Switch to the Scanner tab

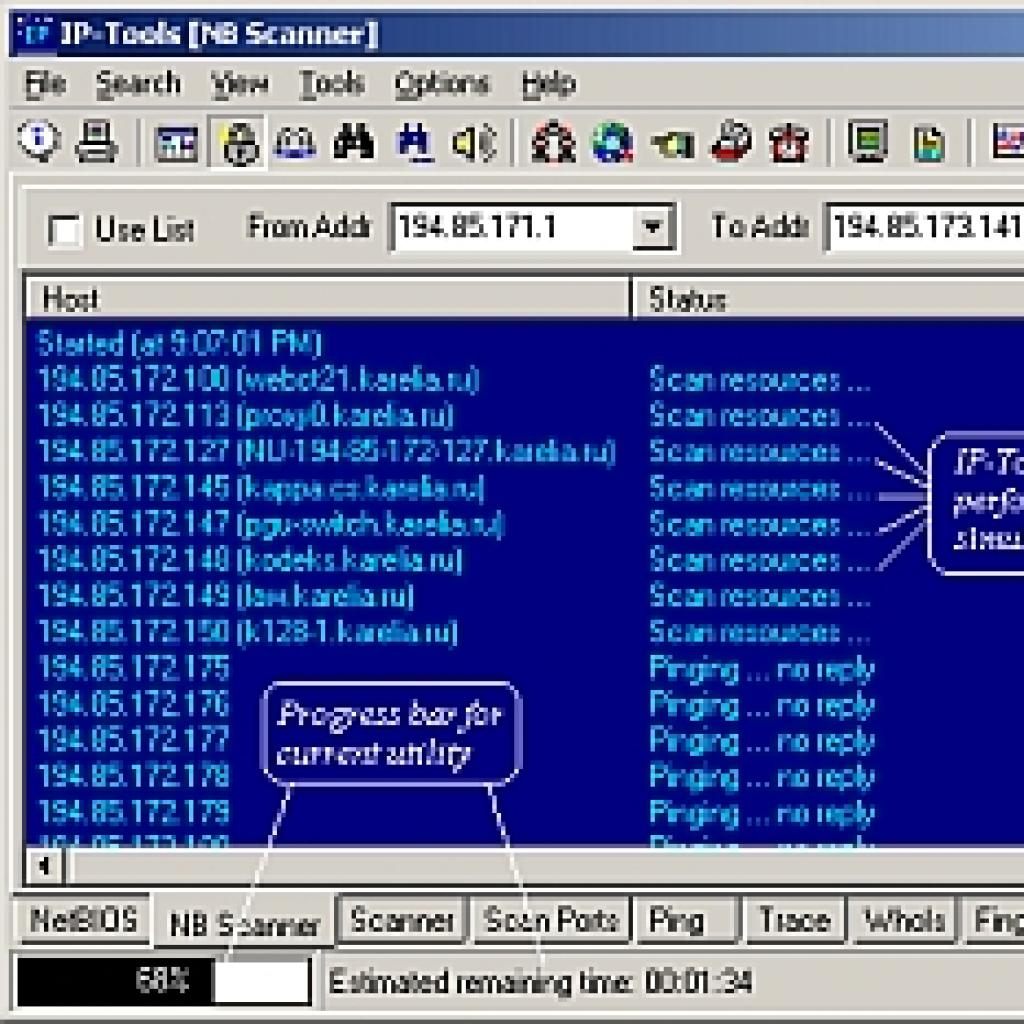tap(402, 920)
